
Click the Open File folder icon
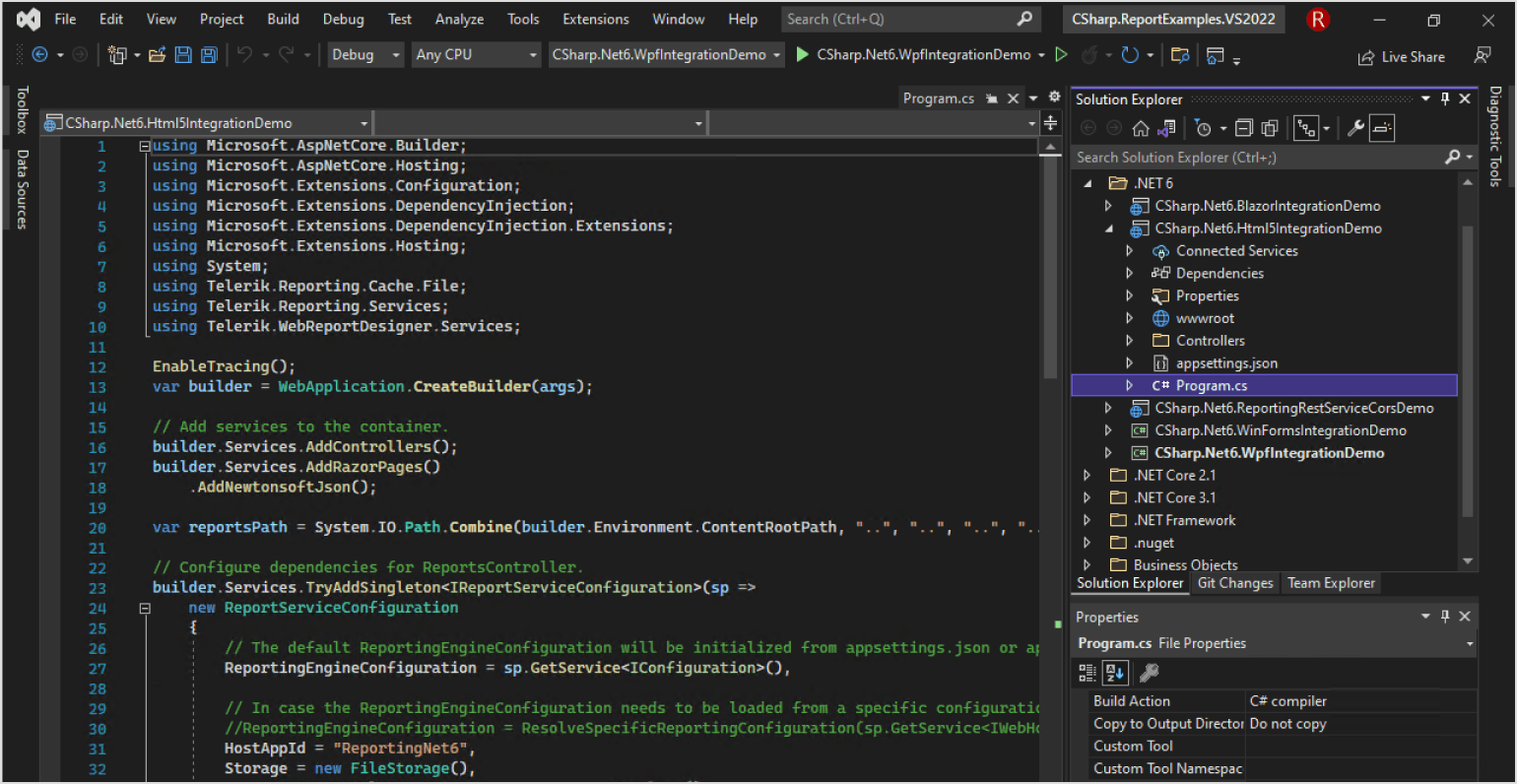[x=157, y=55]
